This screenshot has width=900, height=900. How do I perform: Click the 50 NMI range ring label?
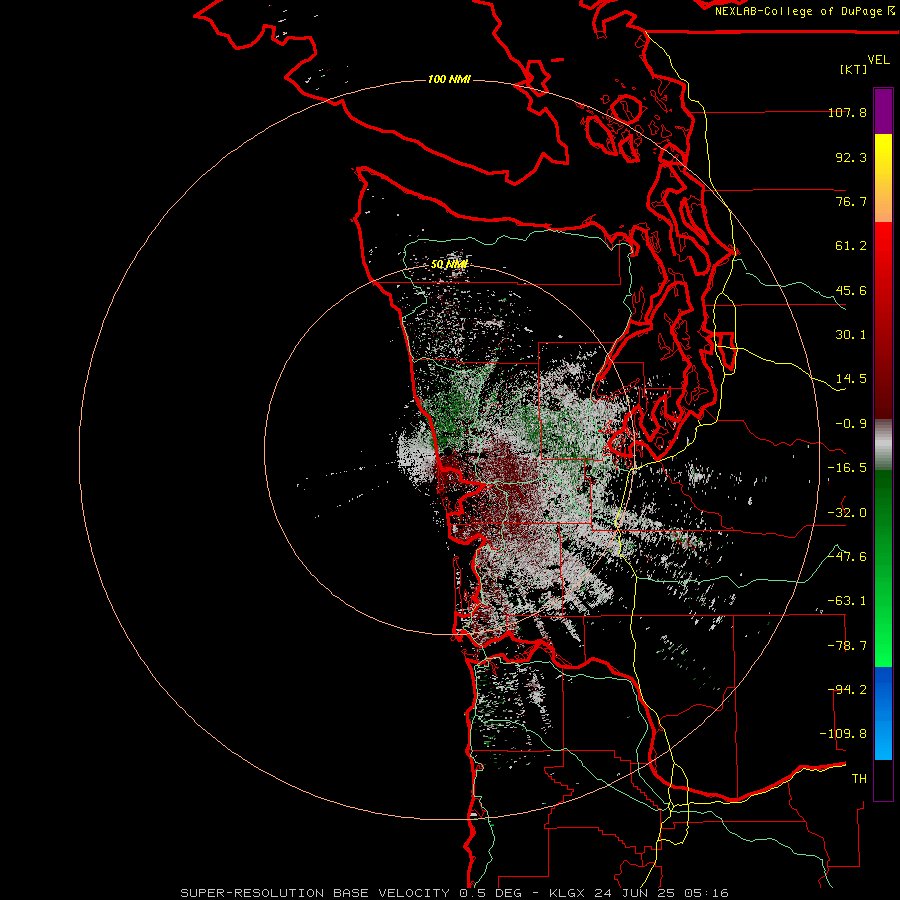[x=449, y=264]
